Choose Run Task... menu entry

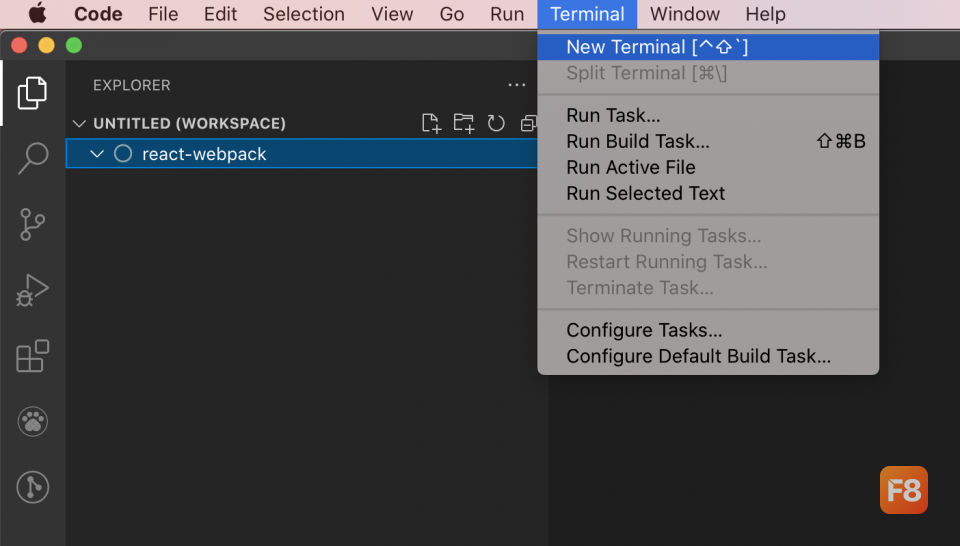(708, 115)
